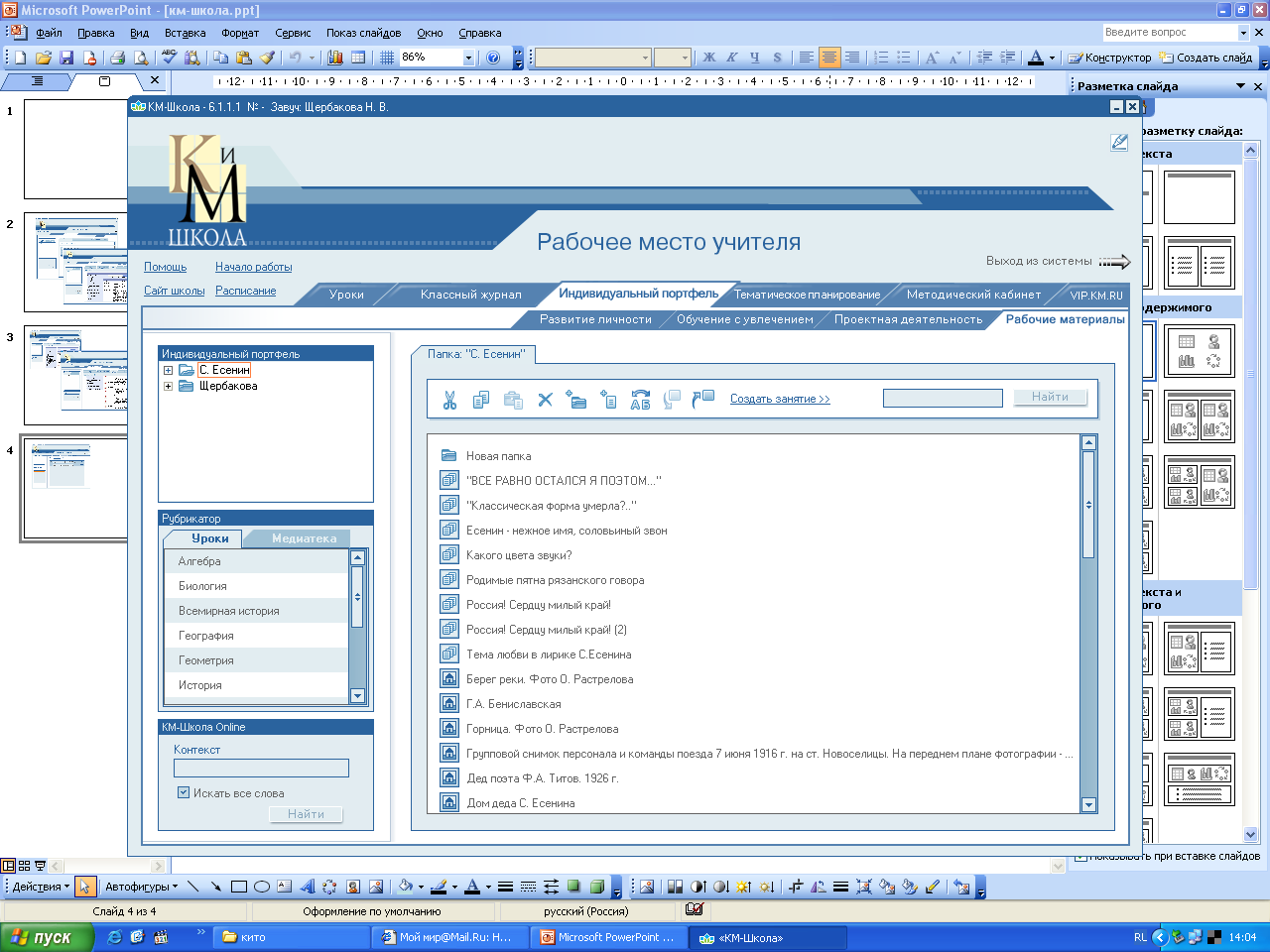The width and height of the screenshot is (1270, 952).
Task: Click the grid show/hide icon
Action: [x=387, y=58]
